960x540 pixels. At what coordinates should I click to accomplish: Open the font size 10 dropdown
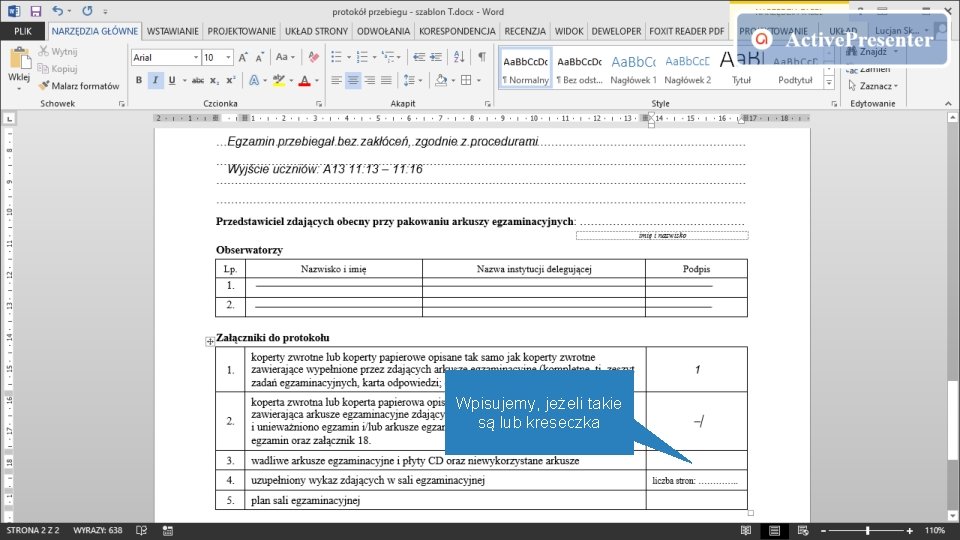pyautogui.click(x=228, y=58)
